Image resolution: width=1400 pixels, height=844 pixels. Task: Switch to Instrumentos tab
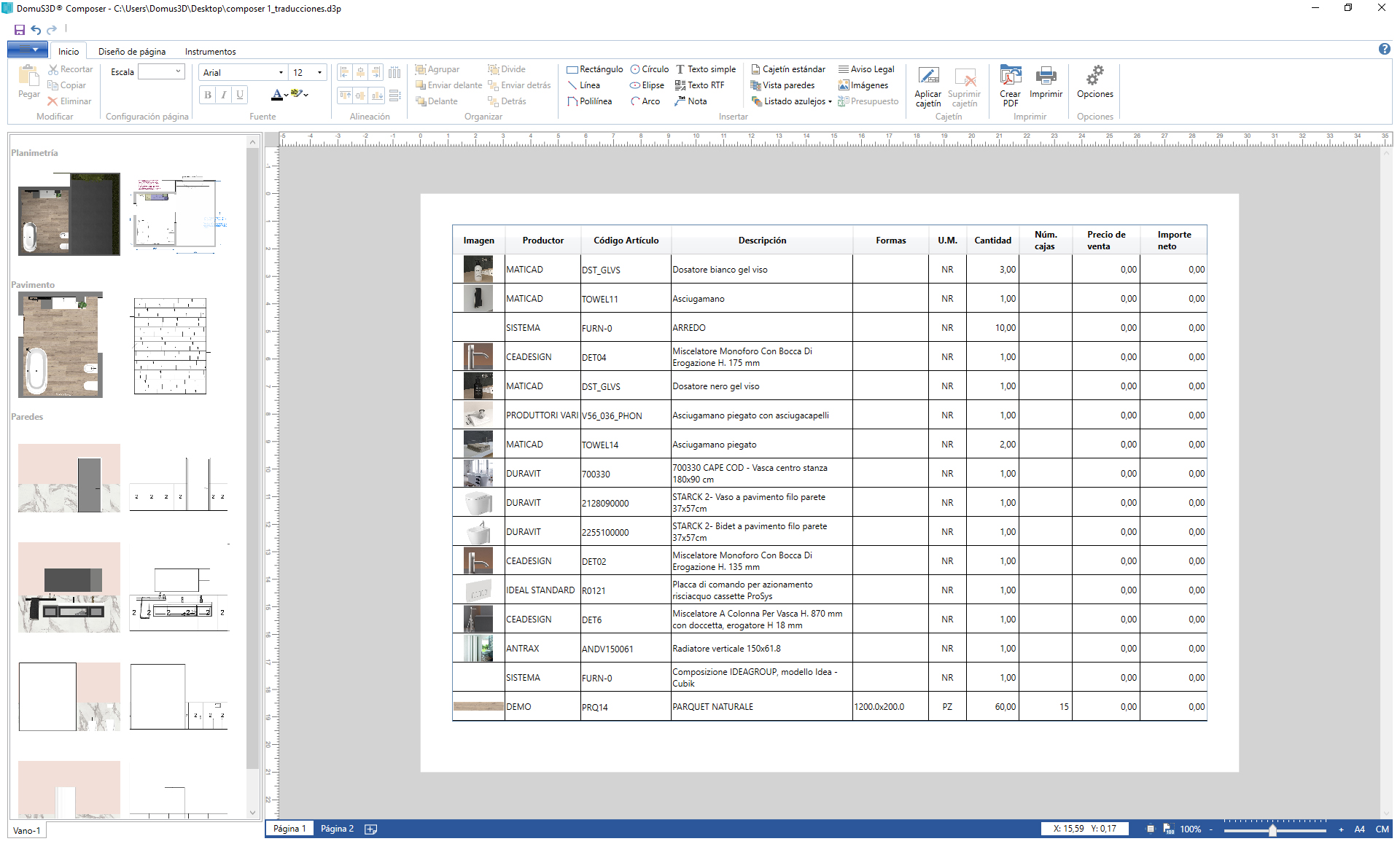click(x=210, y=51)
